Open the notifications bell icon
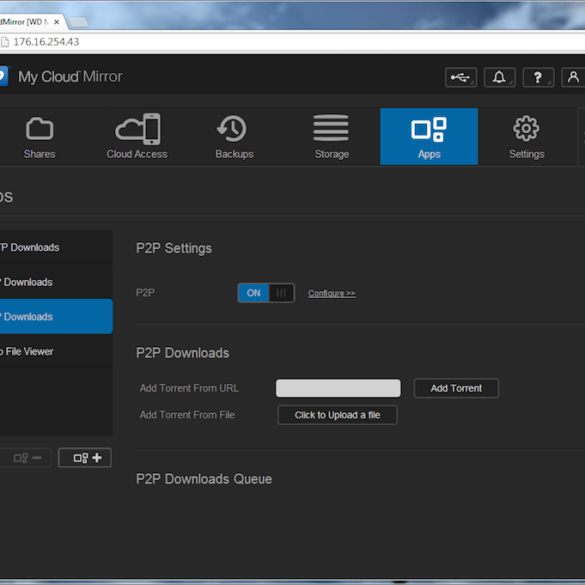The width and height of the screenshot is (585, 585). click(x=500, y=78)
